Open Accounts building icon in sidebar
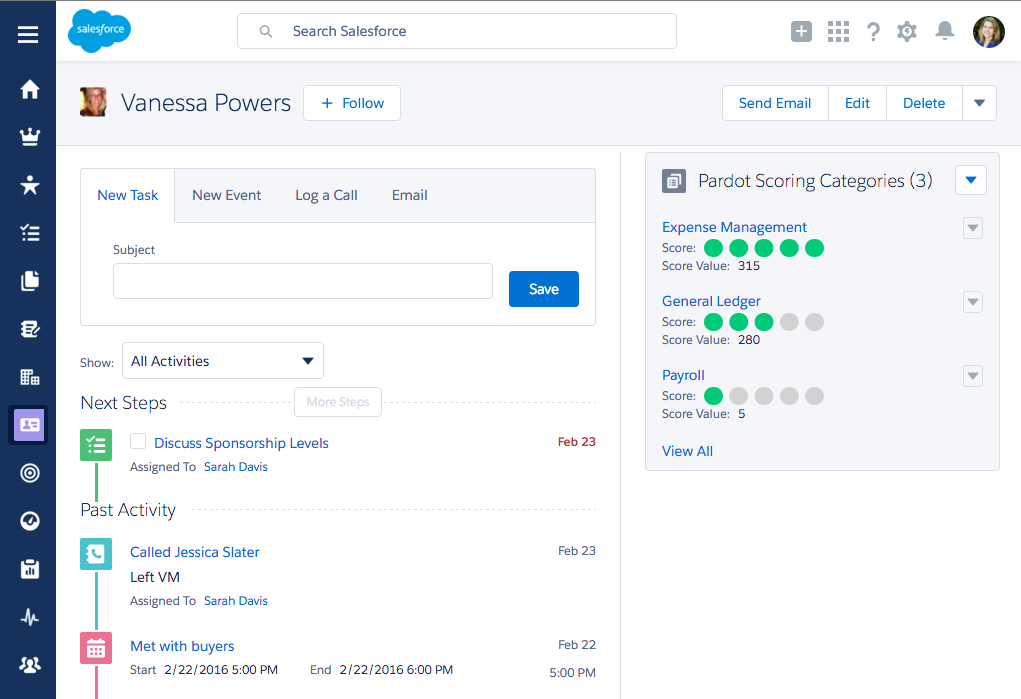Viewport: 1021px width, 699px height. pyautogui.click(x=29, y=377)
